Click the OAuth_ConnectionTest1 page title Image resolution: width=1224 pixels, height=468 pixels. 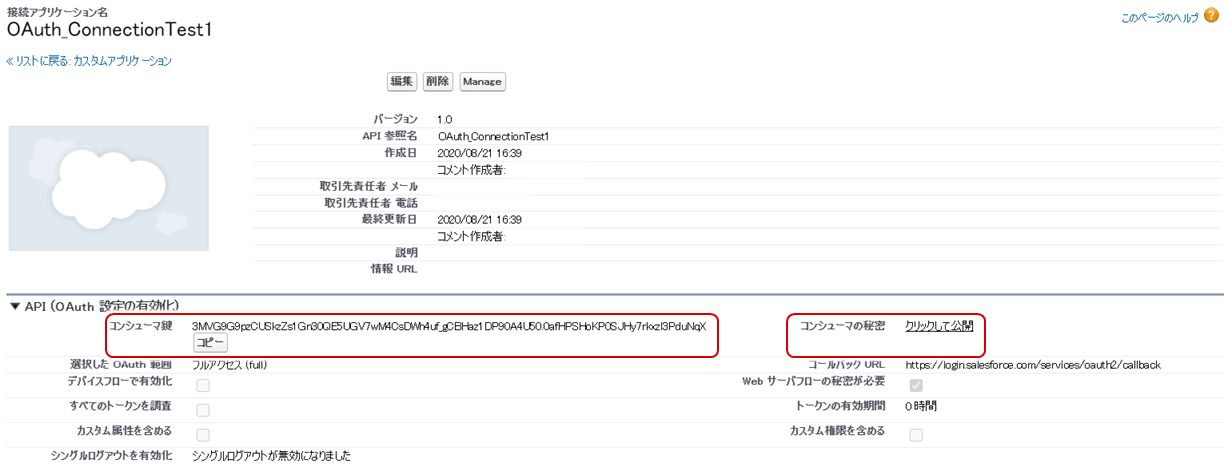point(110,30)
